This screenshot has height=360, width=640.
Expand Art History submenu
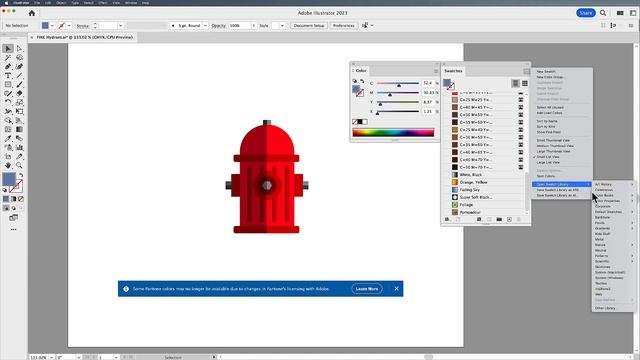614,184
